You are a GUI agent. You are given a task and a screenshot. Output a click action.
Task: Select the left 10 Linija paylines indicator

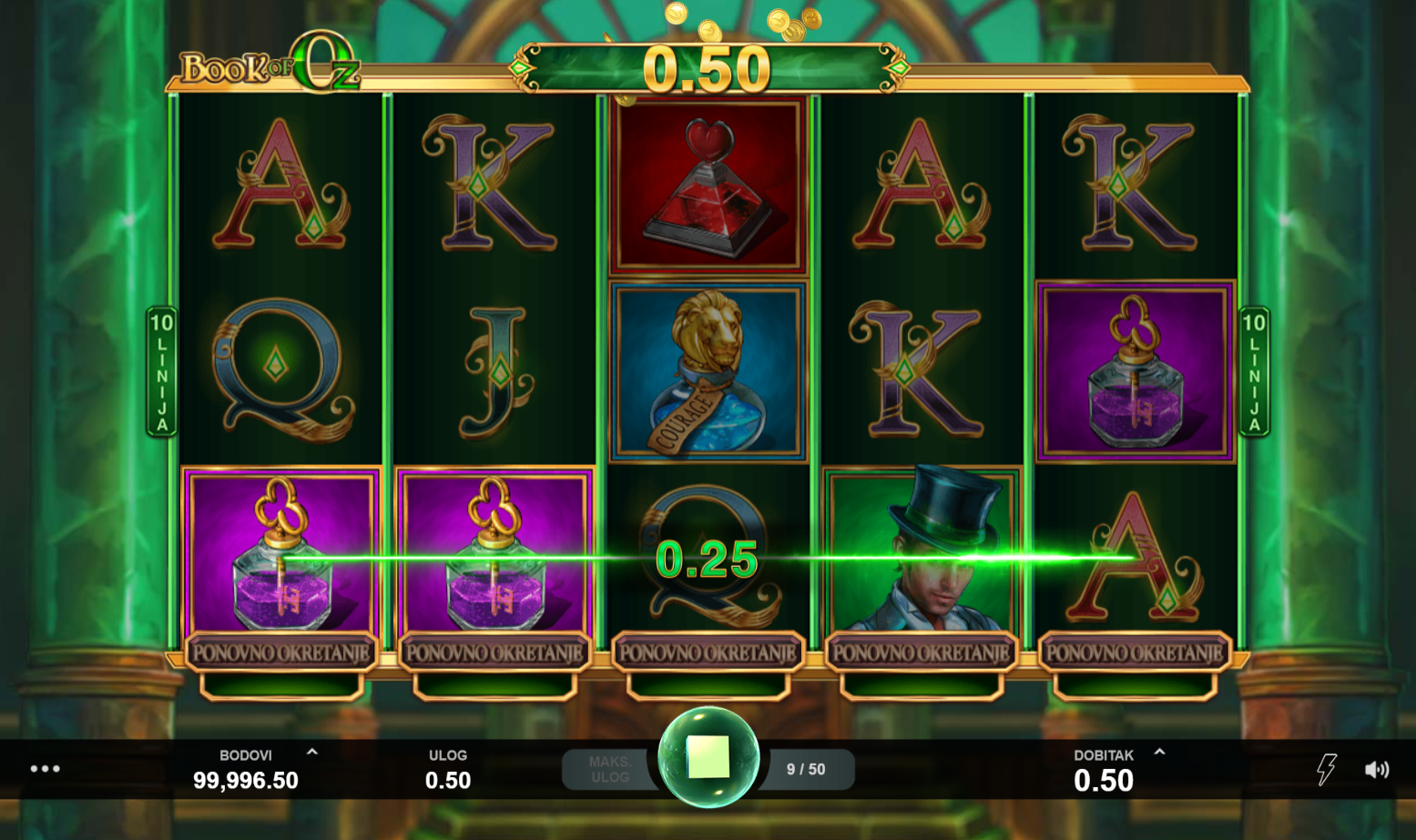pyautogui.click(x=162, y=371)
